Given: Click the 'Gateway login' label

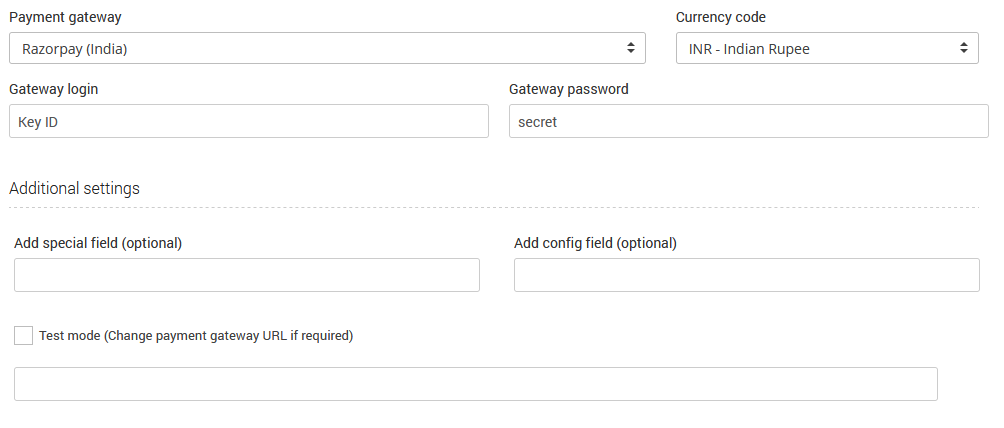Looking at the screenshot, I should [x=53, y=89].
